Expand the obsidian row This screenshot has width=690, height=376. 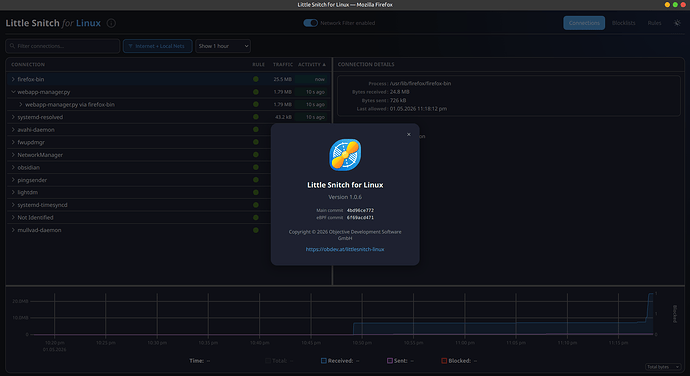[x=13, y=167]
